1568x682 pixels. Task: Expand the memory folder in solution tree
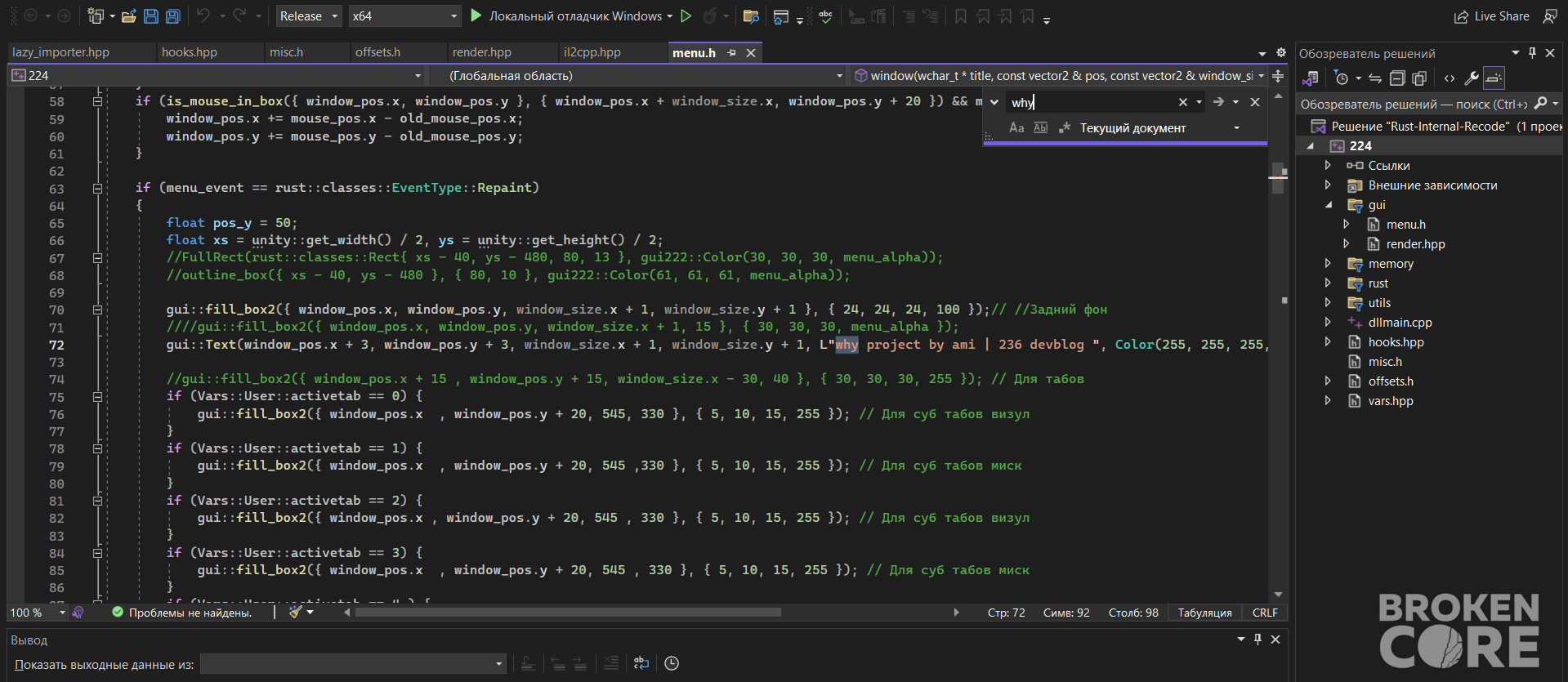point(1328,263)
